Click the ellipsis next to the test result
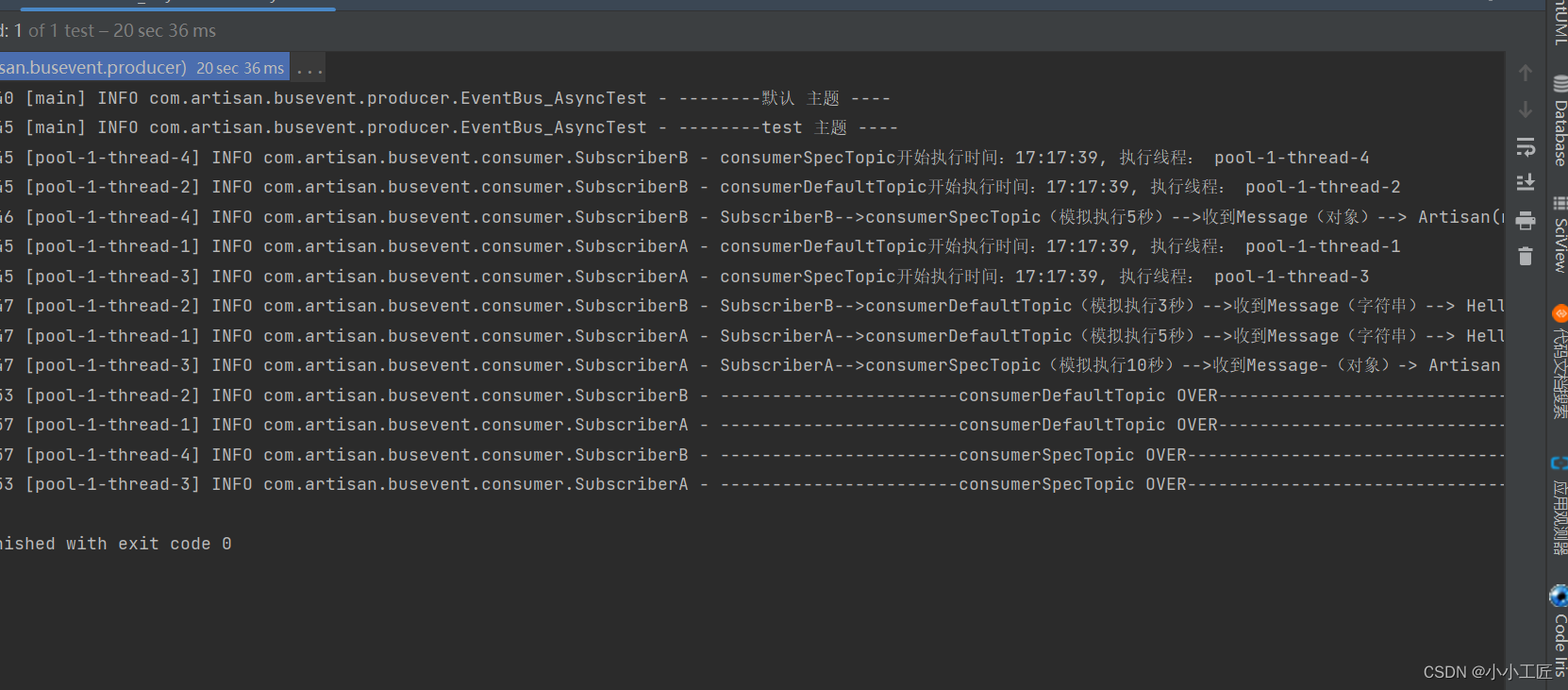 click(309, 69)
